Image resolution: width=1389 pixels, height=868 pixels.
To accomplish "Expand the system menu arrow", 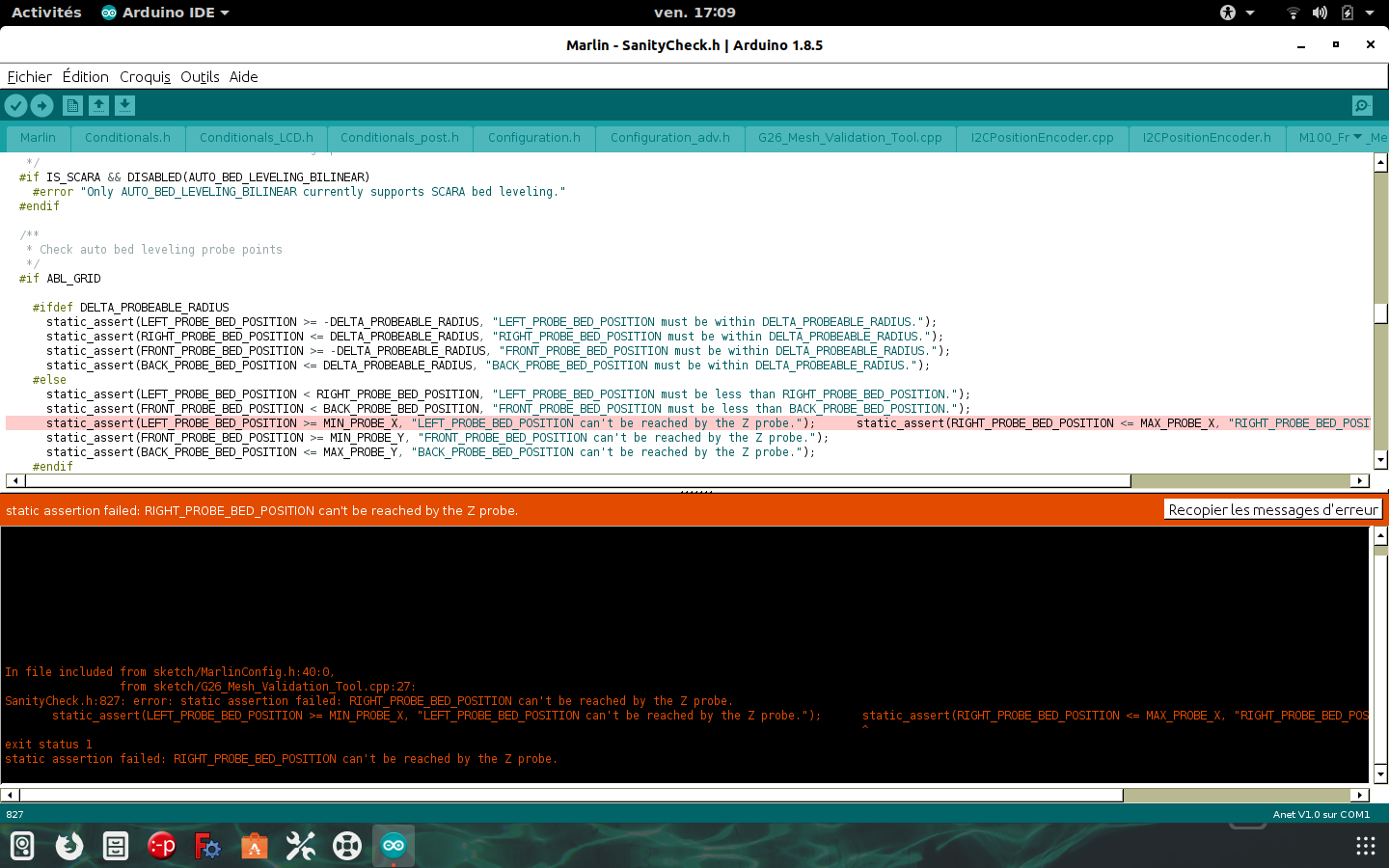I will click(1370, 13).
